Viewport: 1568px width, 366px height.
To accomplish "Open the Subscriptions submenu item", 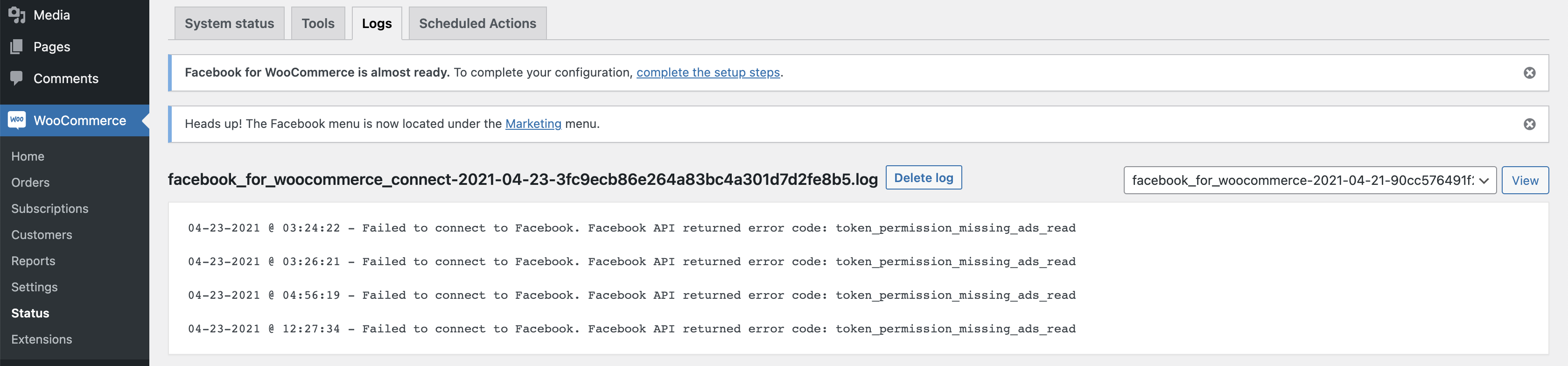I will [x=50, y=209].
